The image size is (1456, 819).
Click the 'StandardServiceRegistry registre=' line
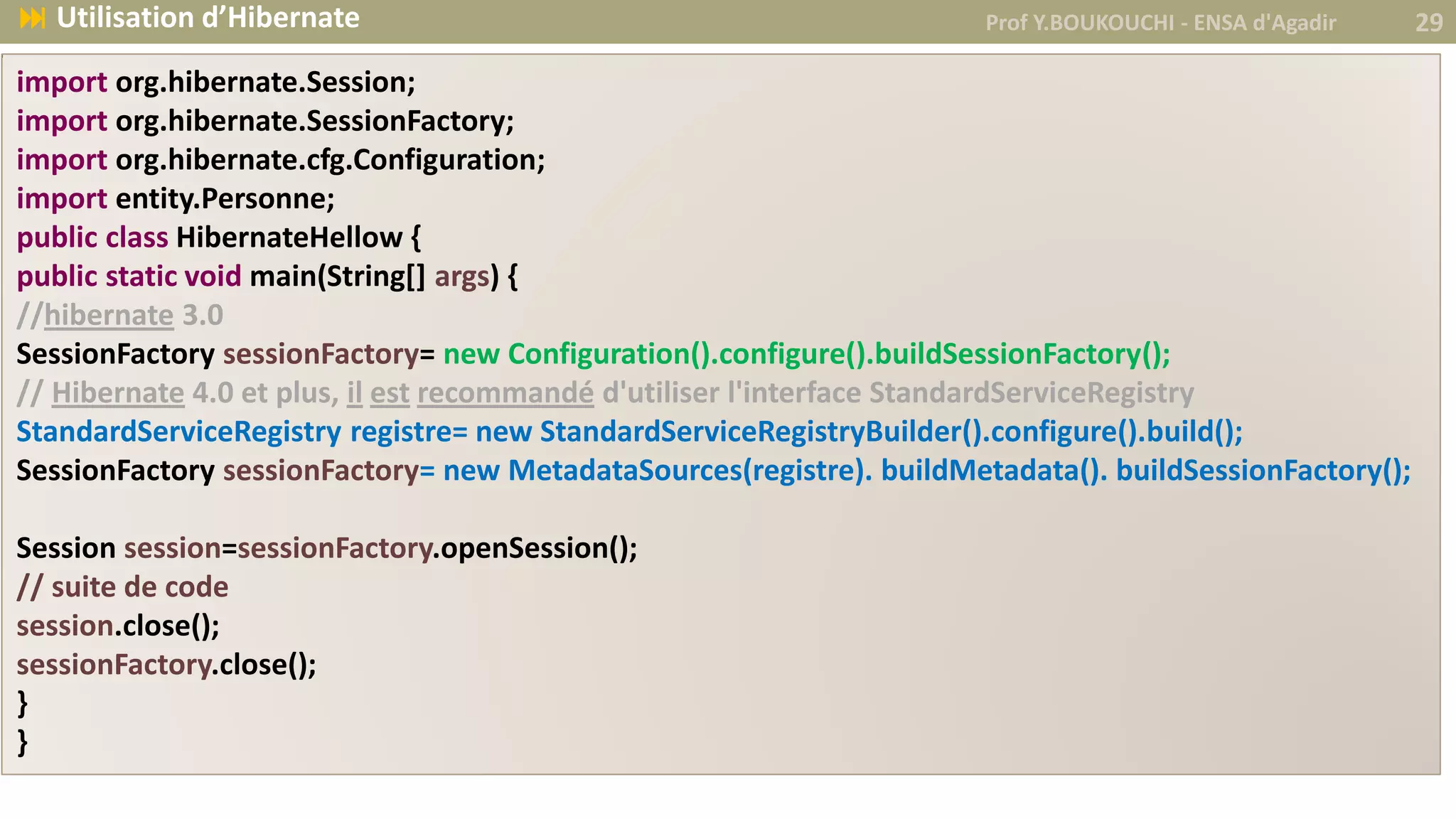pyautogui.click(x=629, y=432)
